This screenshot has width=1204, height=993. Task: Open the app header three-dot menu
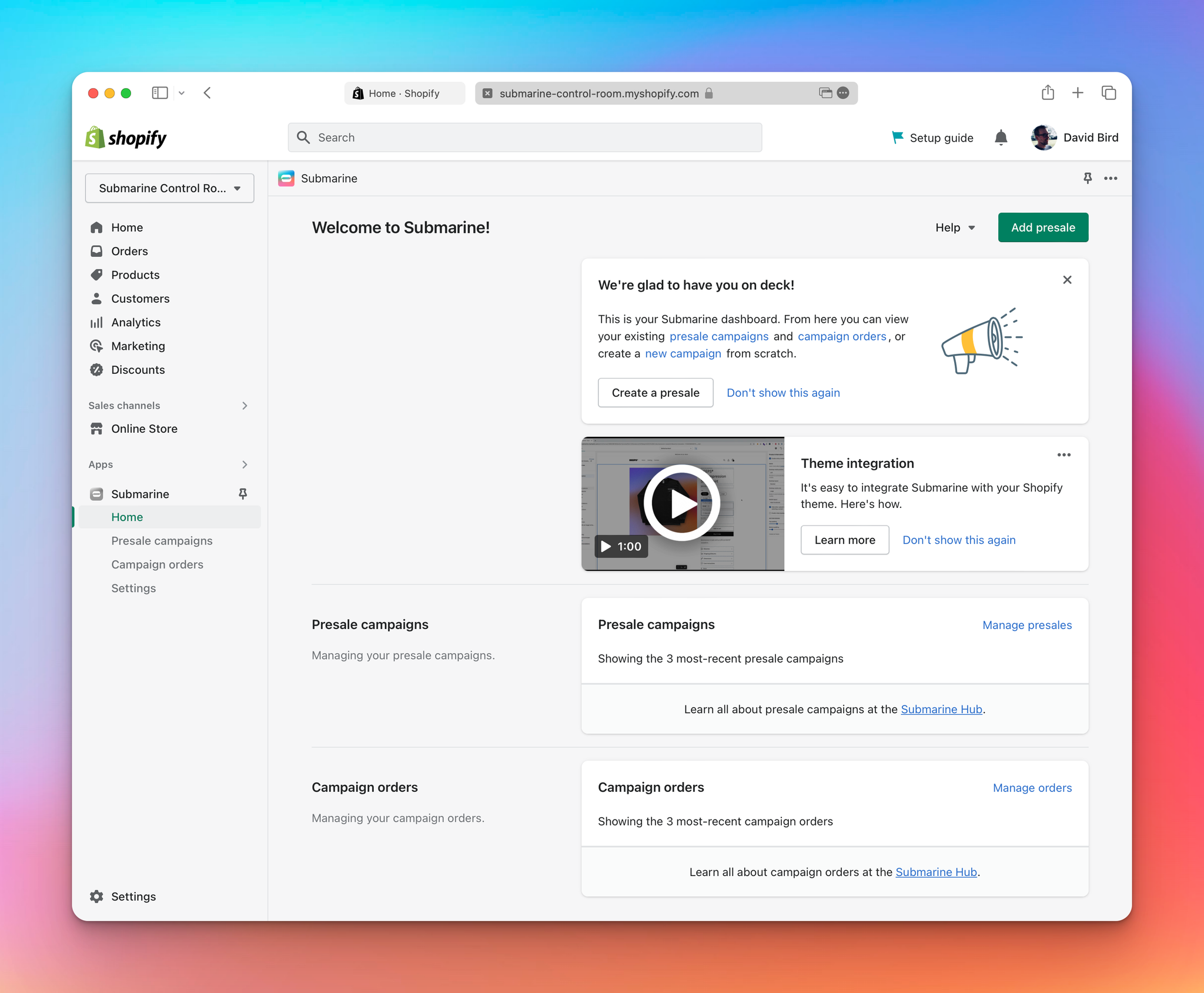click(x=1111, y=178)
